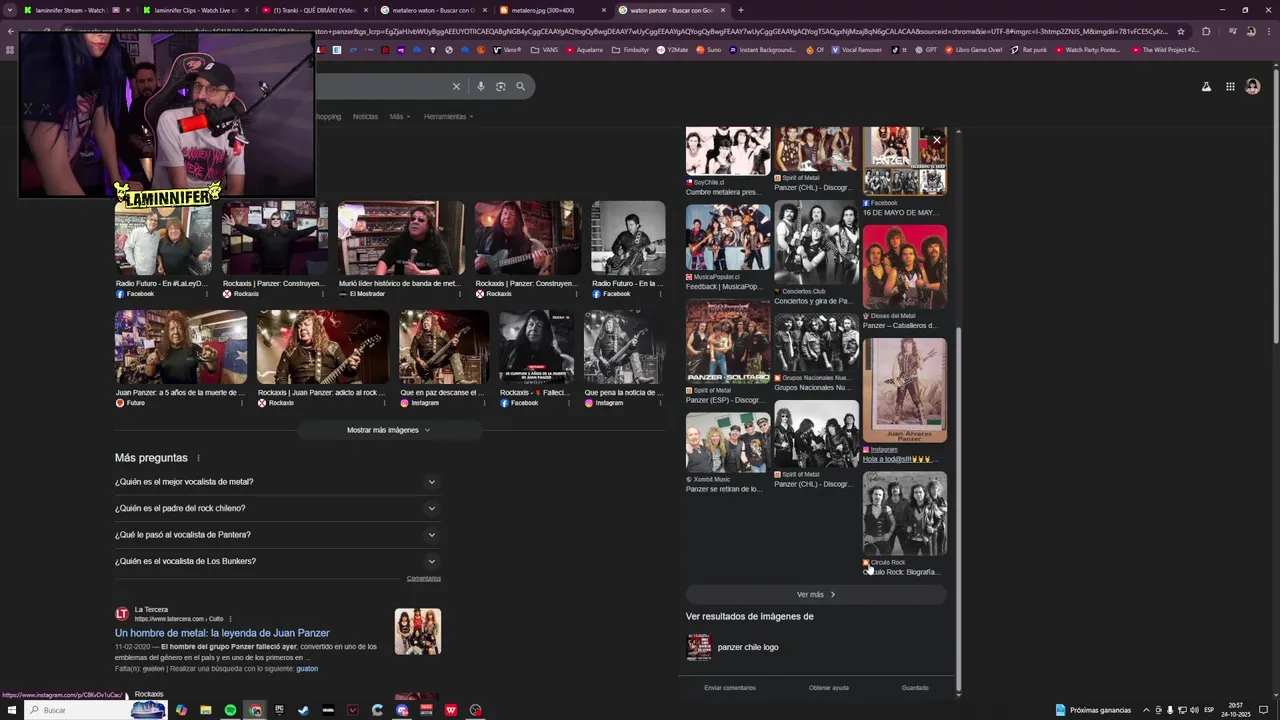Open the Windows Start menu
The image size is (1280, 720).
point(11,710)
